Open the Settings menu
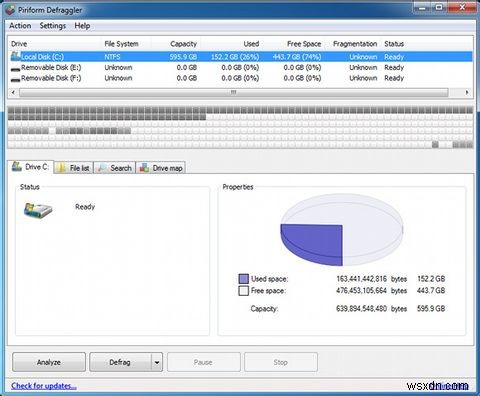This screenshot has width=480, height=396. click(x=53, y=26)
